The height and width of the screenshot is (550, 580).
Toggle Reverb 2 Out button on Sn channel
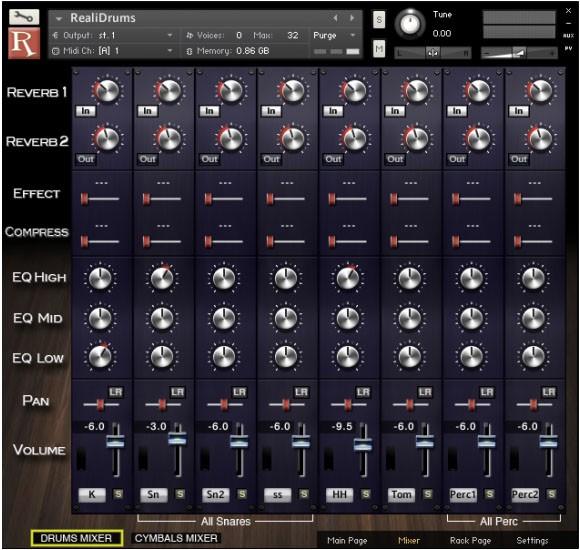point(148,159)
